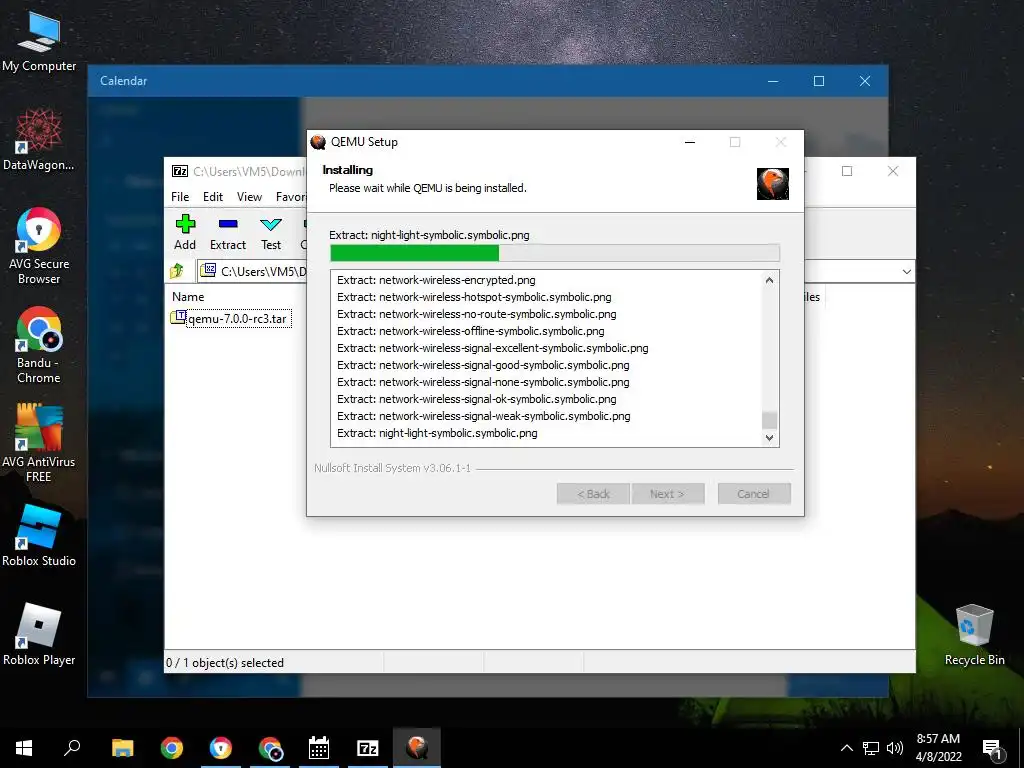The height and width of the screenshot is (768, 1024).
Task: Click the 7-Zip address path field
Action: coord(263,271)
